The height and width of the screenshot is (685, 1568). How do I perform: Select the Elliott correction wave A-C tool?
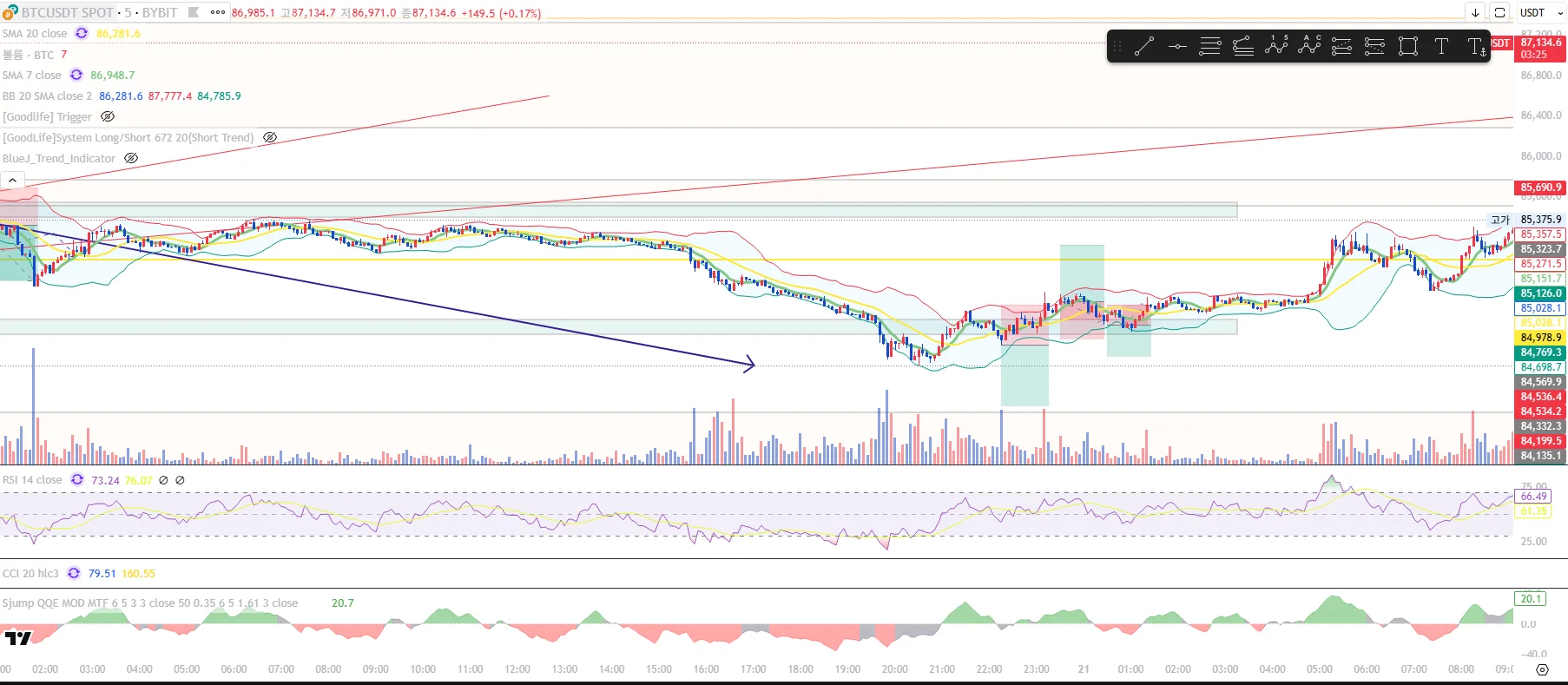coord(1309,46)
